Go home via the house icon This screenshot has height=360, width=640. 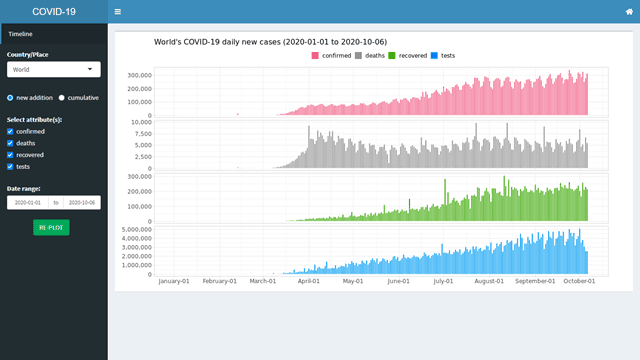click(629, 12)
